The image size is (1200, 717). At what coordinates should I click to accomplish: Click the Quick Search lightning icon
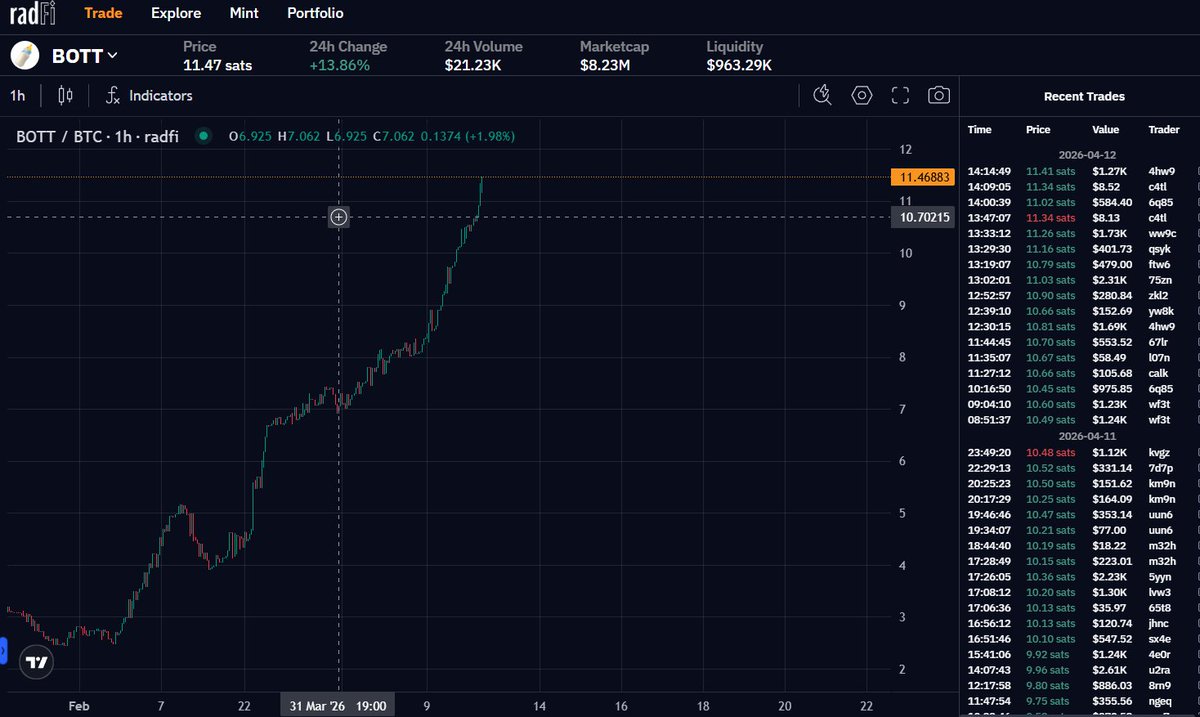coord(823,95)
